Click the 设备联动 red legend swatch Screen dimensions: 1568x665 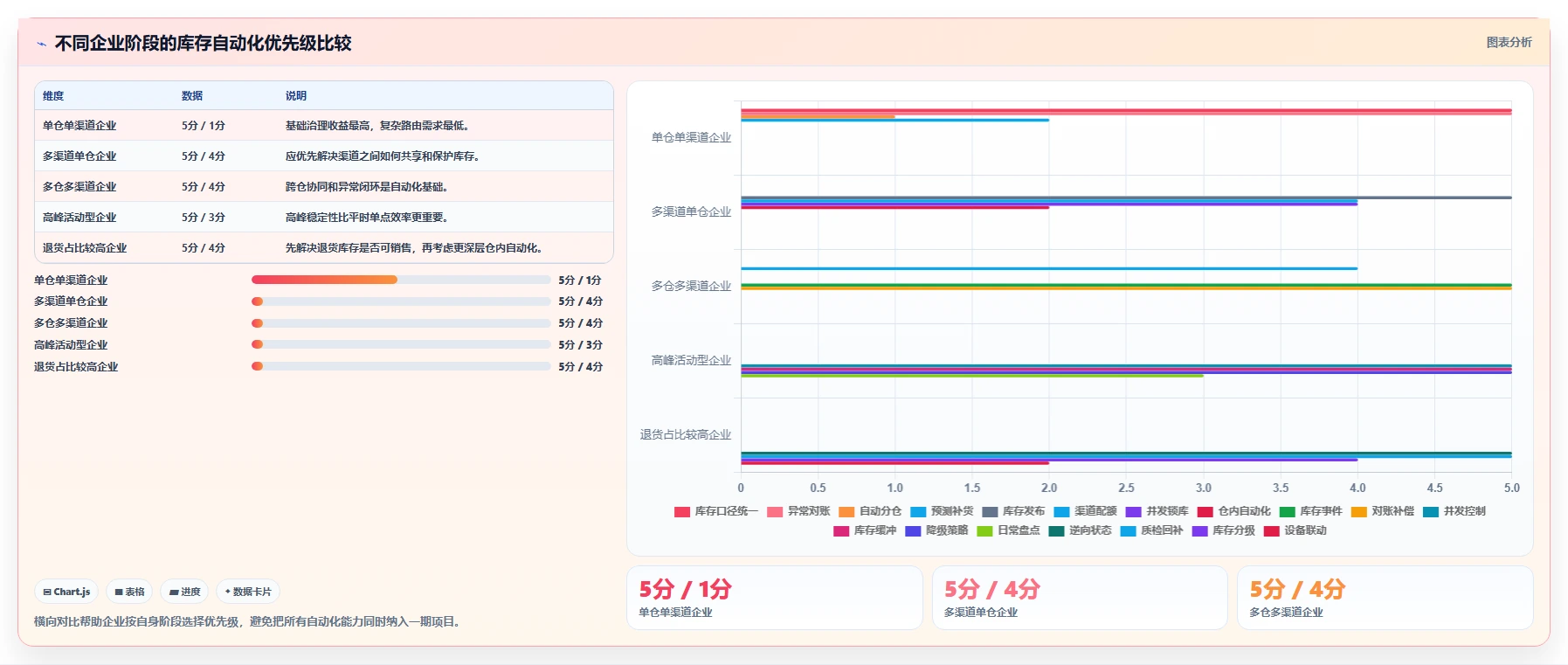pyautogui.click(x=1271, y=531)
